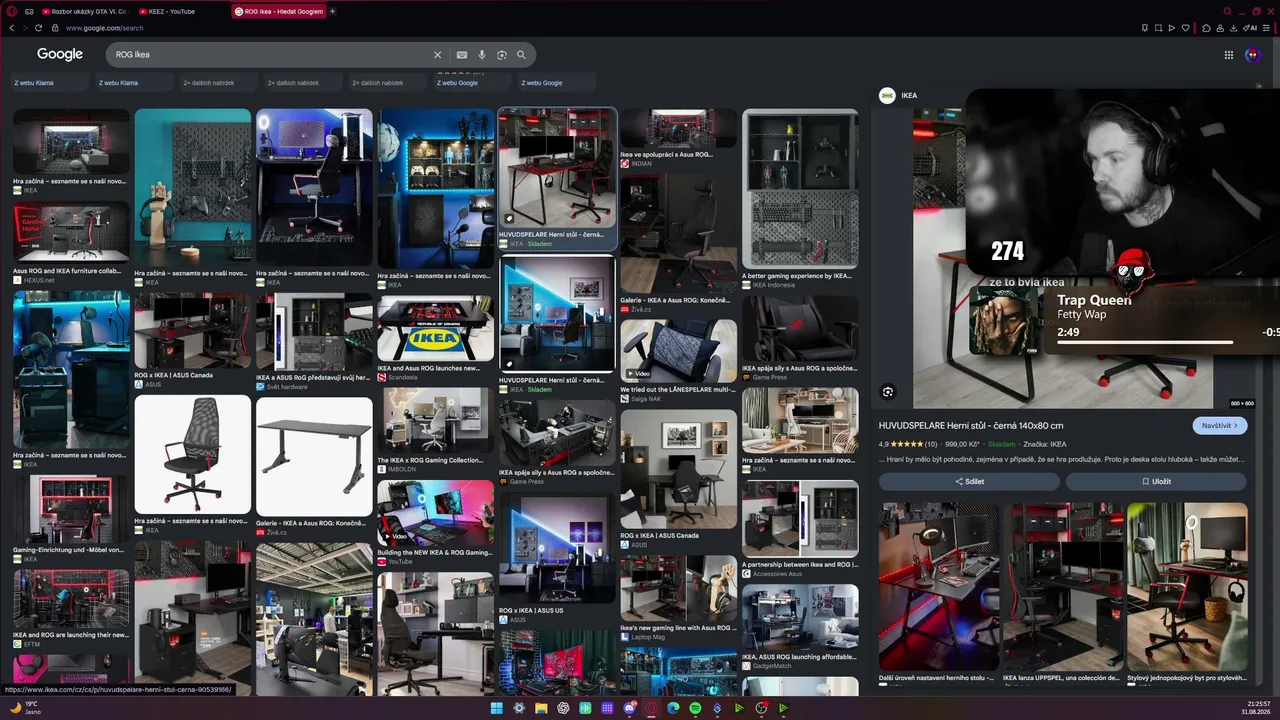Screen dimensions: 1280x720
Task: Click the www.google.com/search address bar
Action: click(105, 28)
